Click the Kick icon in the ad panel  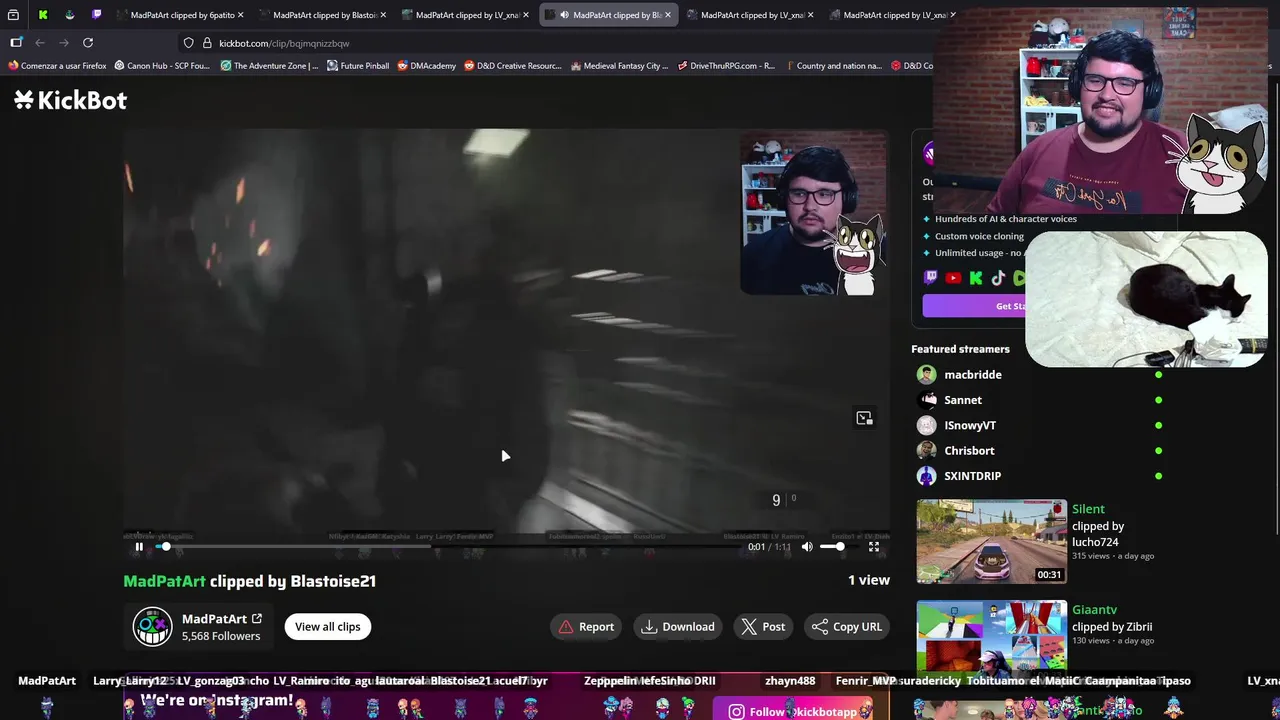click(x=976, y=278)
